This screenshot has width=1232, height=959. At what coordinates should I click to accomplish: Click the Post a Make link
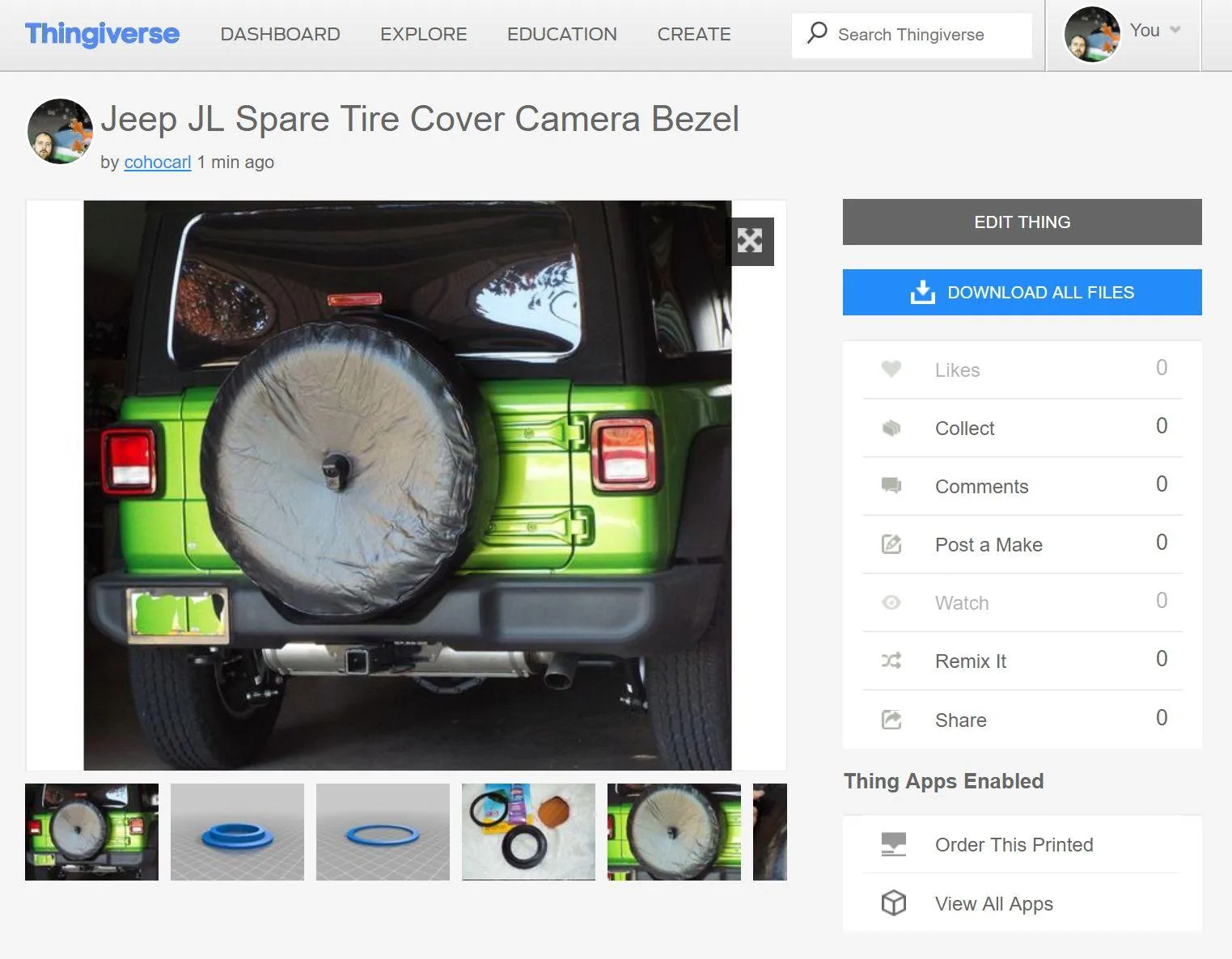(x=989, y=545)
